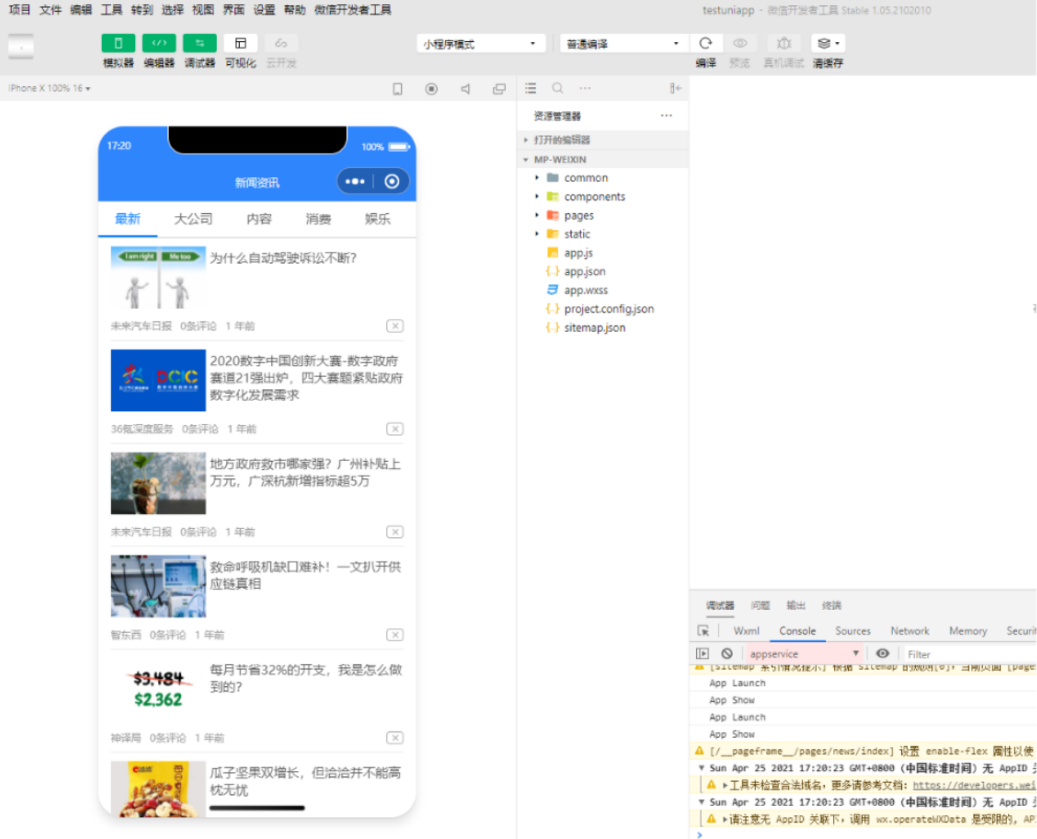Open the 设置 (Settings) menu
1037x839 pixels.
point(265,10)
